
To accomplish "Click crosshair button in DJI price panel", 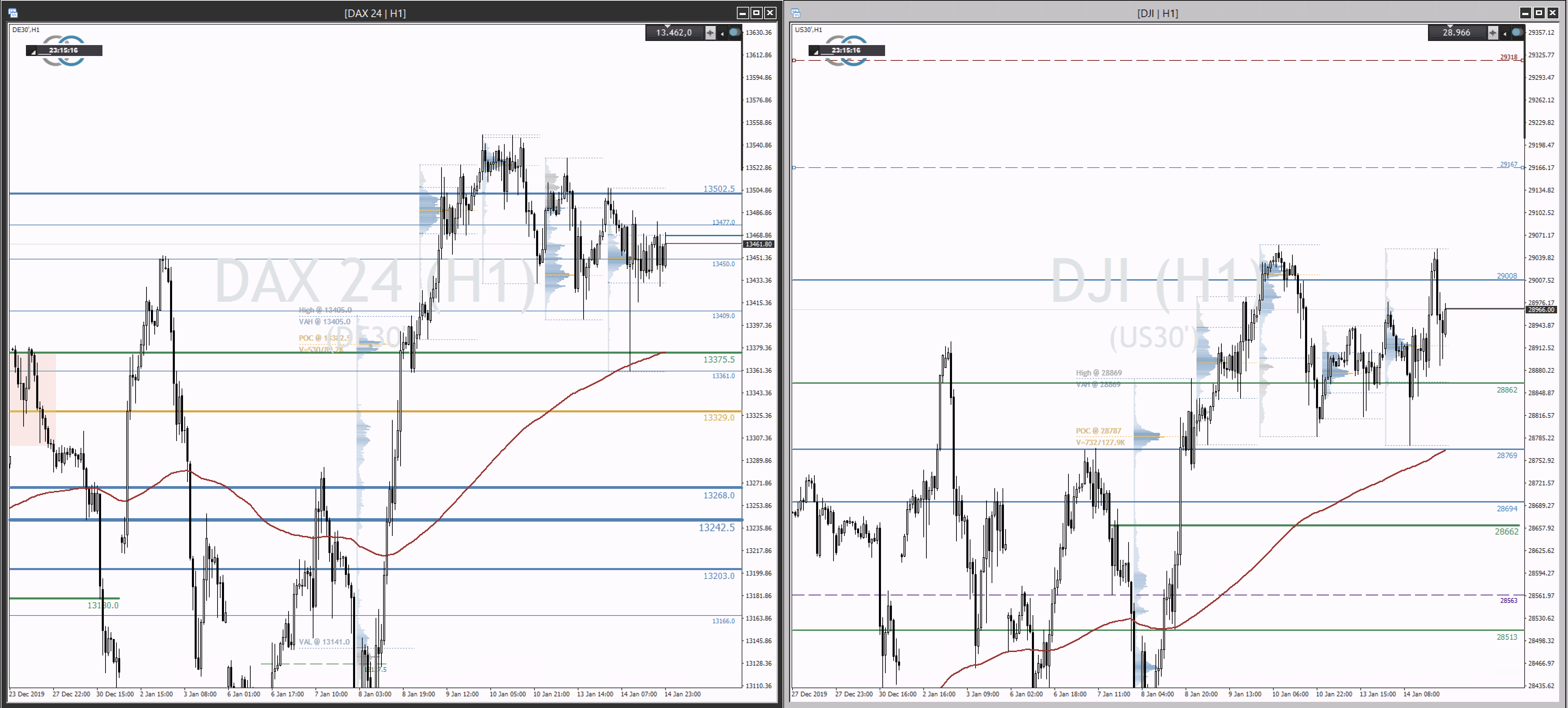I will pos(1493,32).
